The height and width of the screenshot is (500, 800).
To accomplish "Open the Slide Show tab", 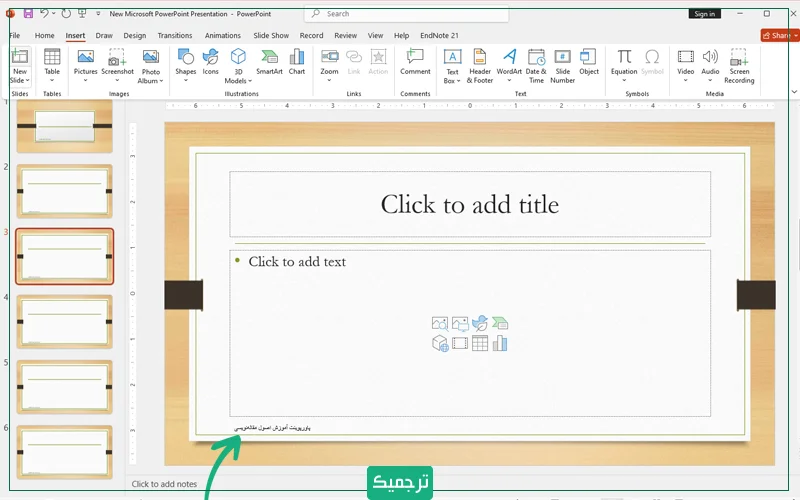I will click(x=271, y=35).
